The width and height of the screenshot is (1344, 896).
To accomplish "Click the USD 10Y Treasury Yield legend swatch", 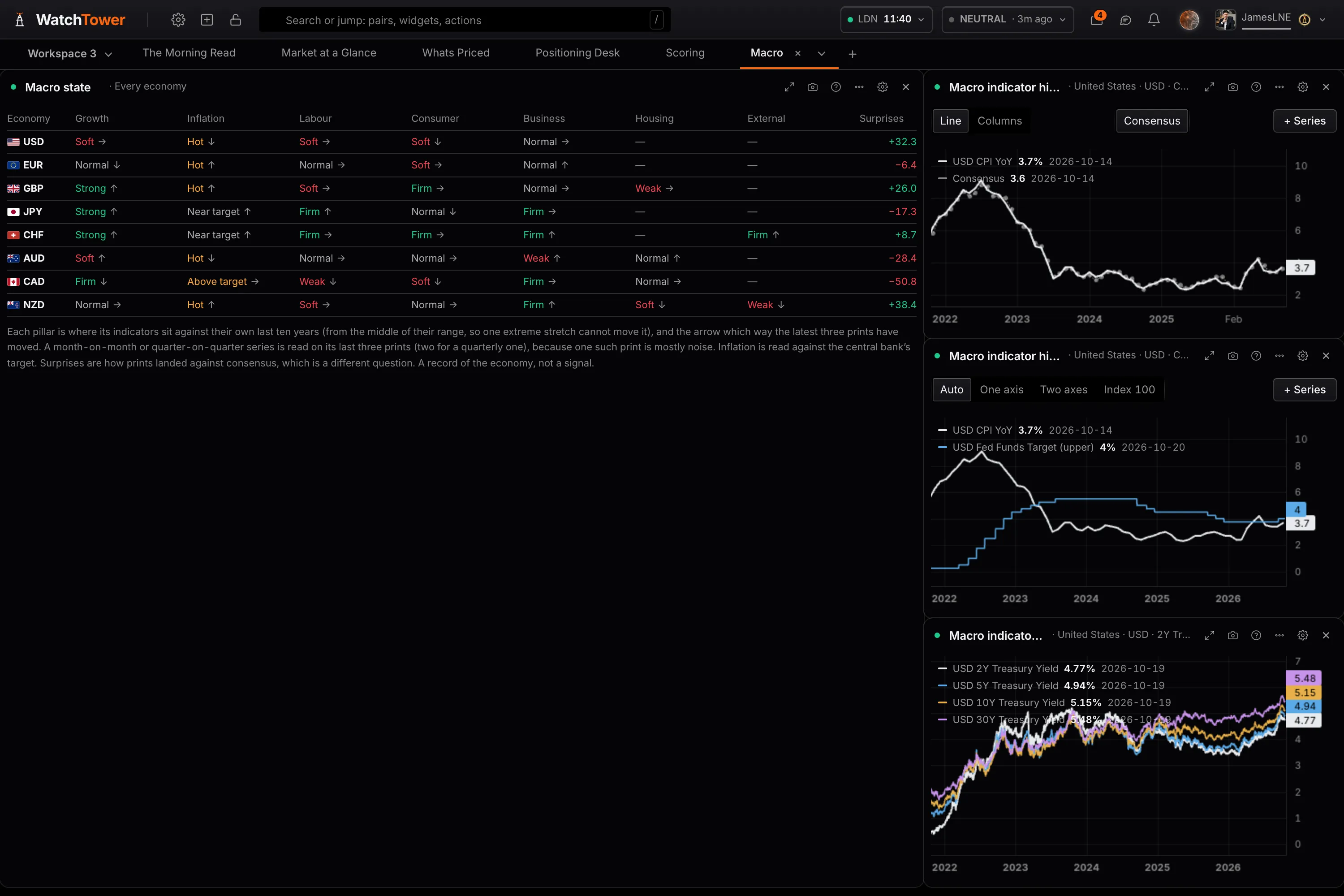I will point(942,702).
